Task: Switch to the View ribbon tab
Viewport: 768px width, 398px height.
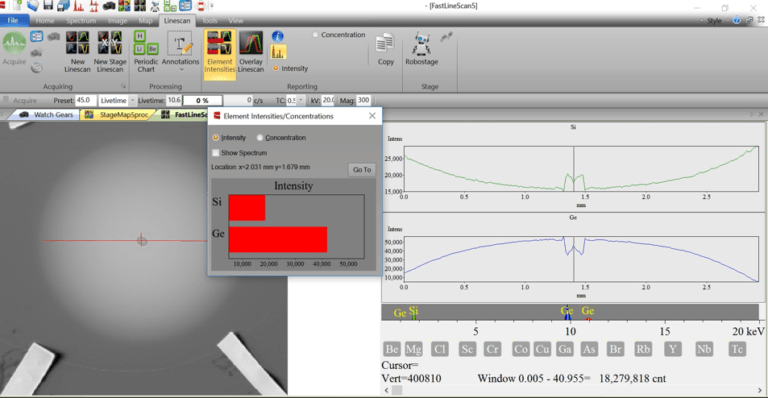Action: click(x=236, y=21)
